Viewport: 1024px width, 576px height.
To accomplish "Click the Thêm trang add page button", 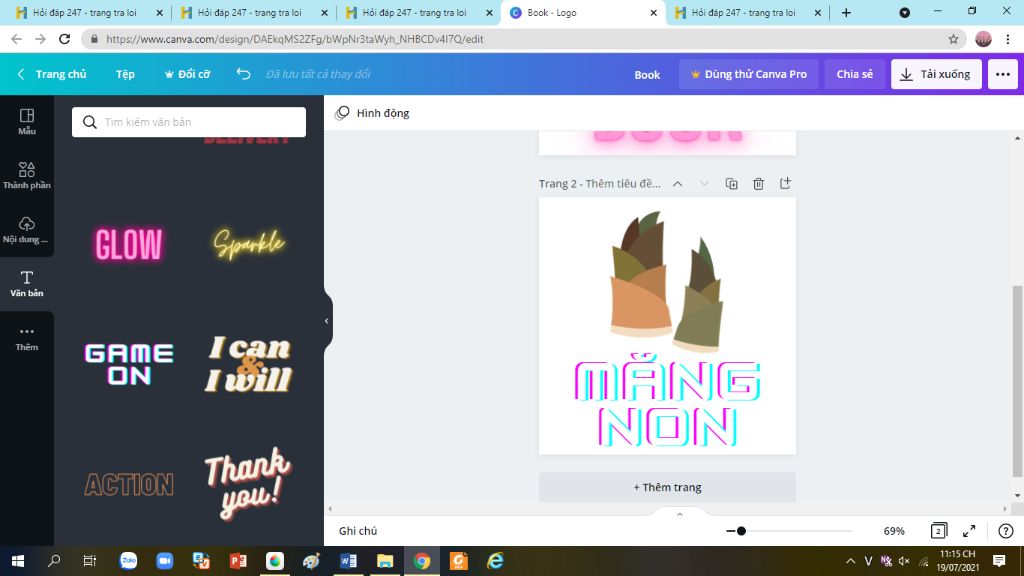I will click(667, 487).
